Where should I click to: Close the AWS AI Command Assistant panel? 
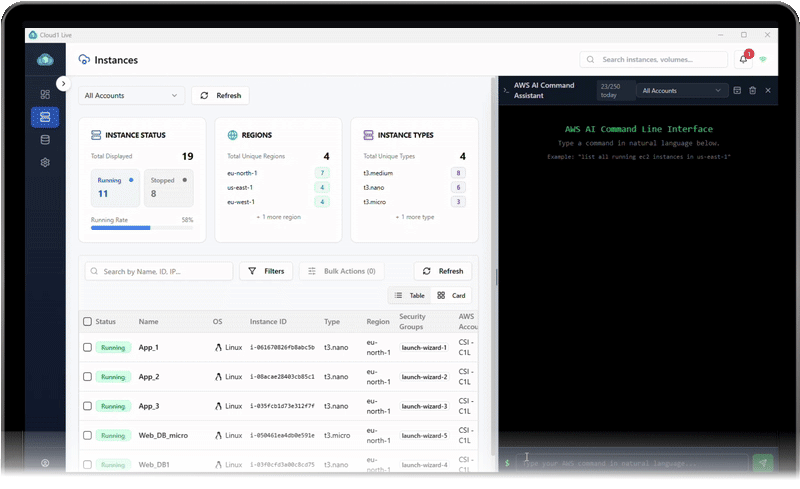coord(768,90)
